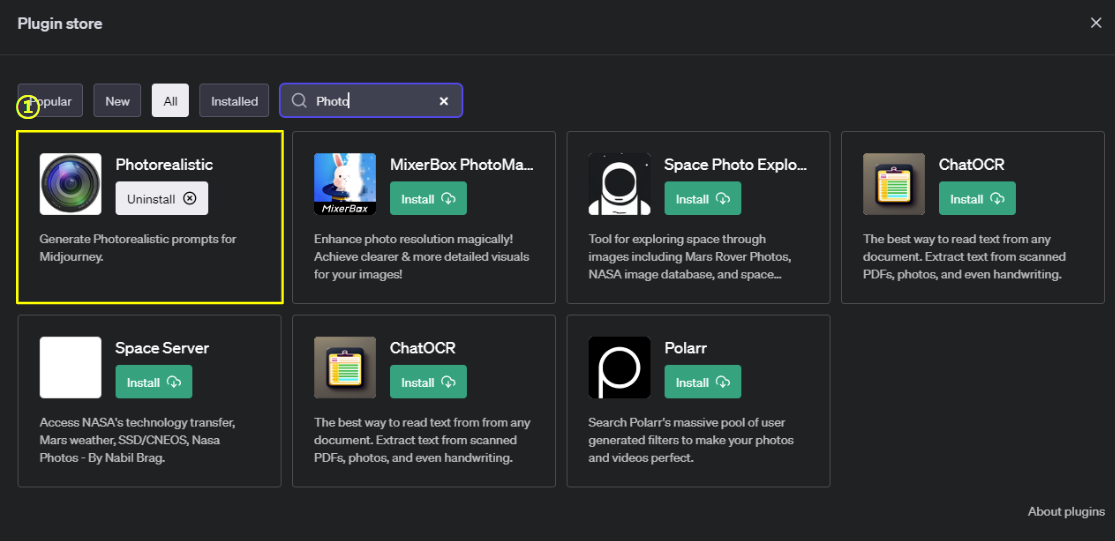Install the Space Server plugin
1115x541 pixels.
154,382
